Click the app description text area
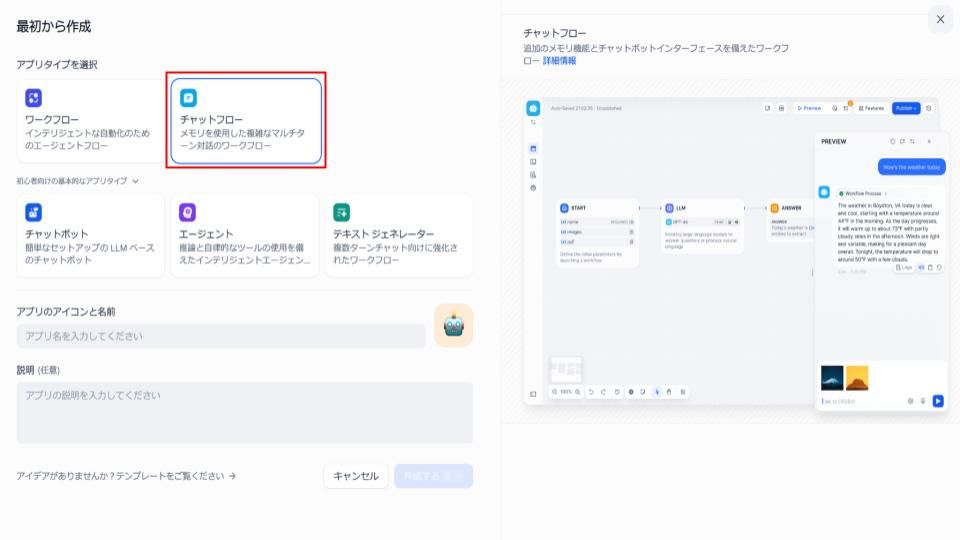This screenshot has height=540, width=960. (x=244, y=412)
